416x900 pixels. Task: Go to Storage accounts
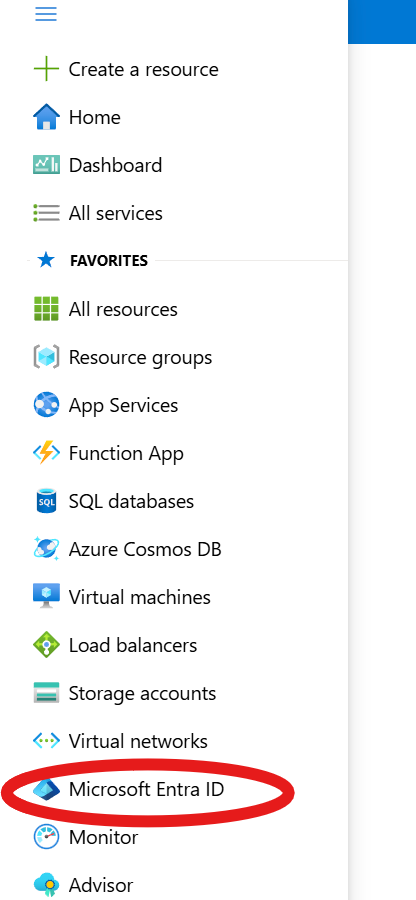tap(125, 693)
